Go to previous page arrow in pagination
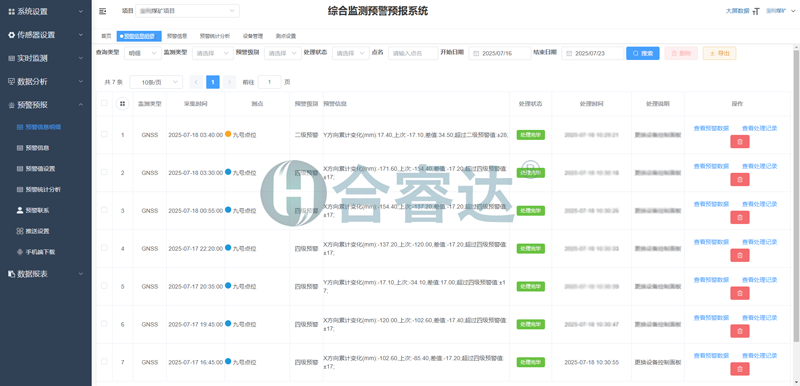 pos(196,82)
